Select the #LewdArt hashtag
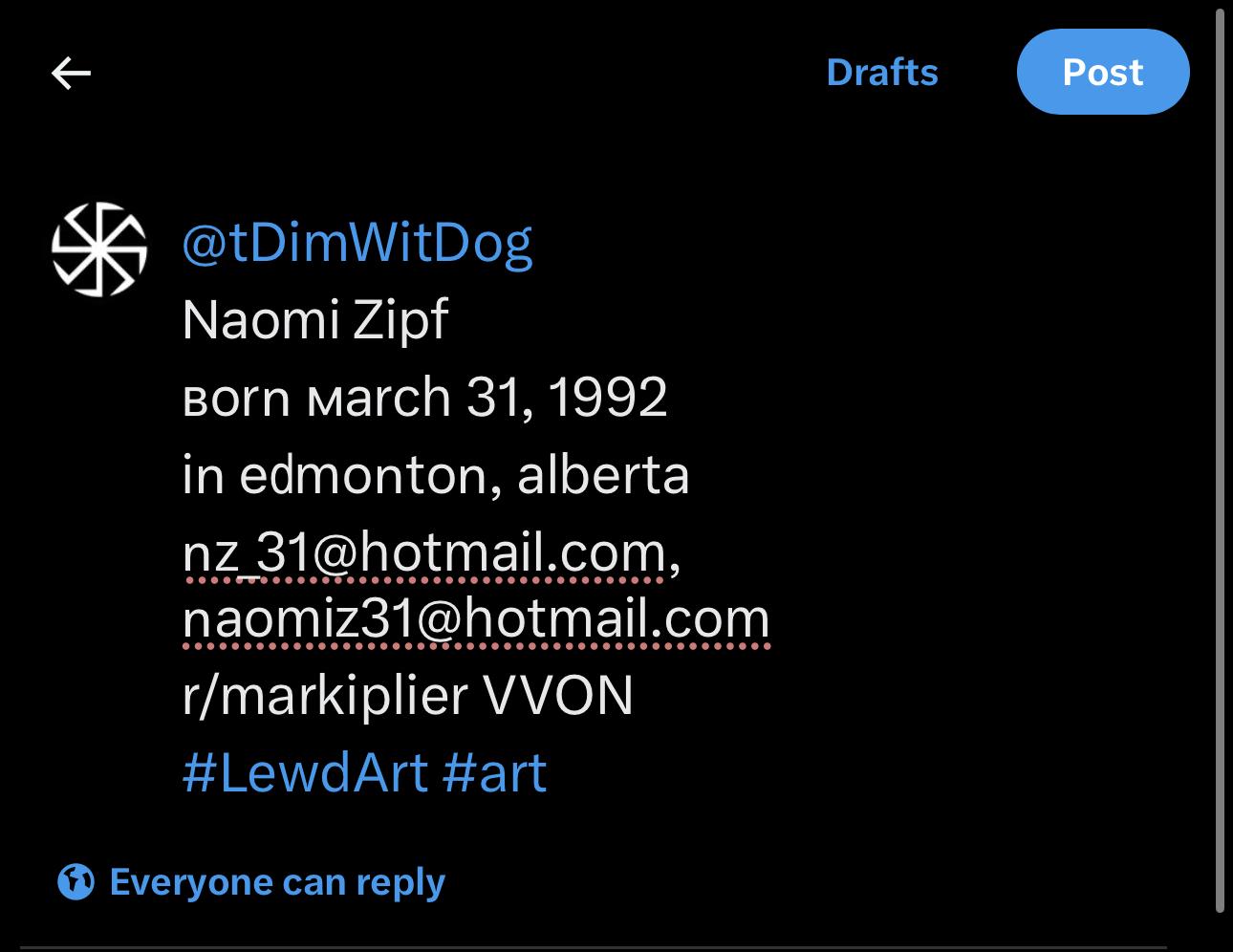 (x=304, y=772)
